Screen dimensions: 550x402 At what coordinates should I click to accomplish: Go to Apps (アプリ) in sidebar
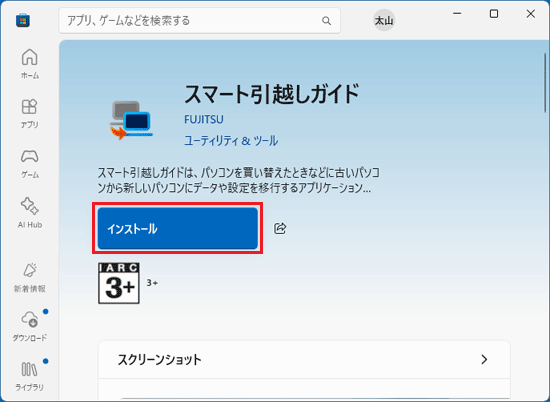point(29,114)
